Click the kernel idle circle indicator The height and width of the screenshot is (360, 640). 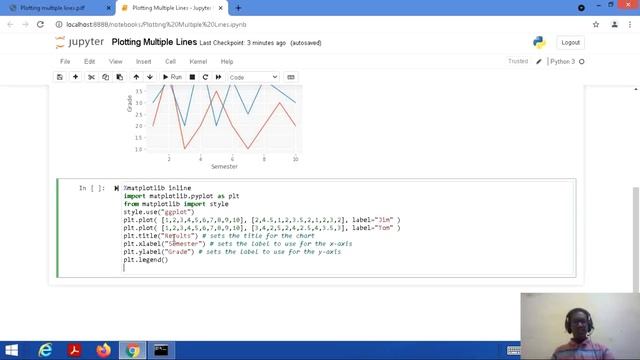(582, 62)
